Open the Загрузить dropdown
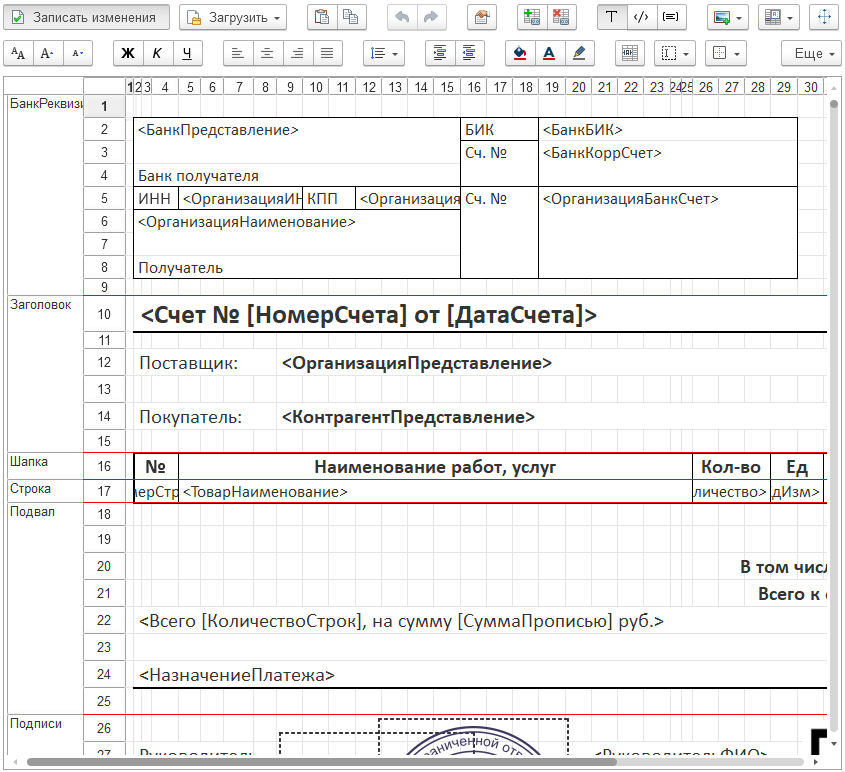The height and width of the screenshot is (772, 845). tap(233, 17)
